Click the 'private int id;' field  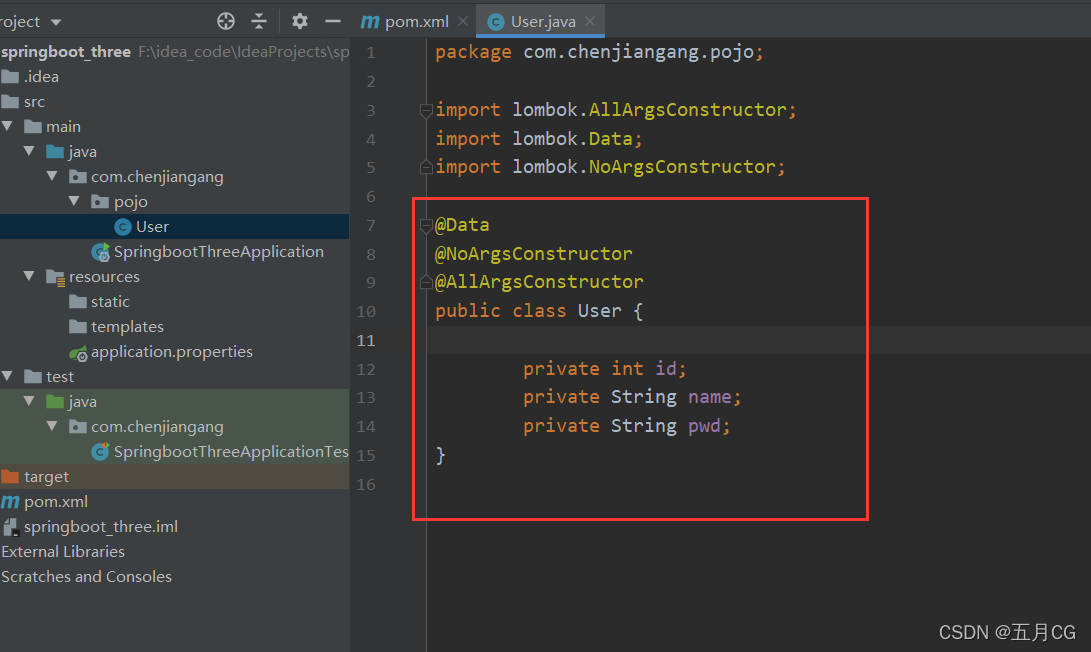[605, 369]
